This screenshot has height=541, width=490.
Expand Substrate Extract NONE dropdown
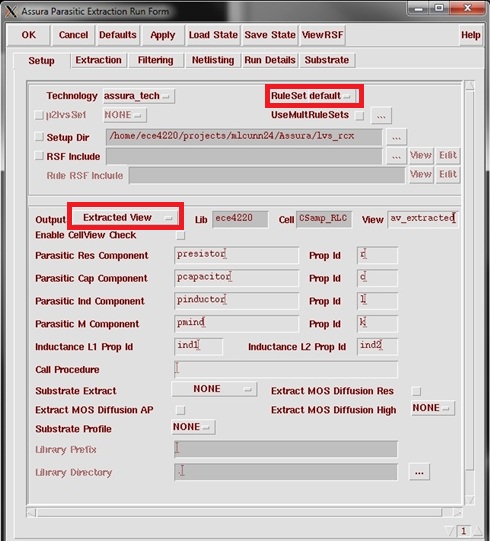coord(214,389)
